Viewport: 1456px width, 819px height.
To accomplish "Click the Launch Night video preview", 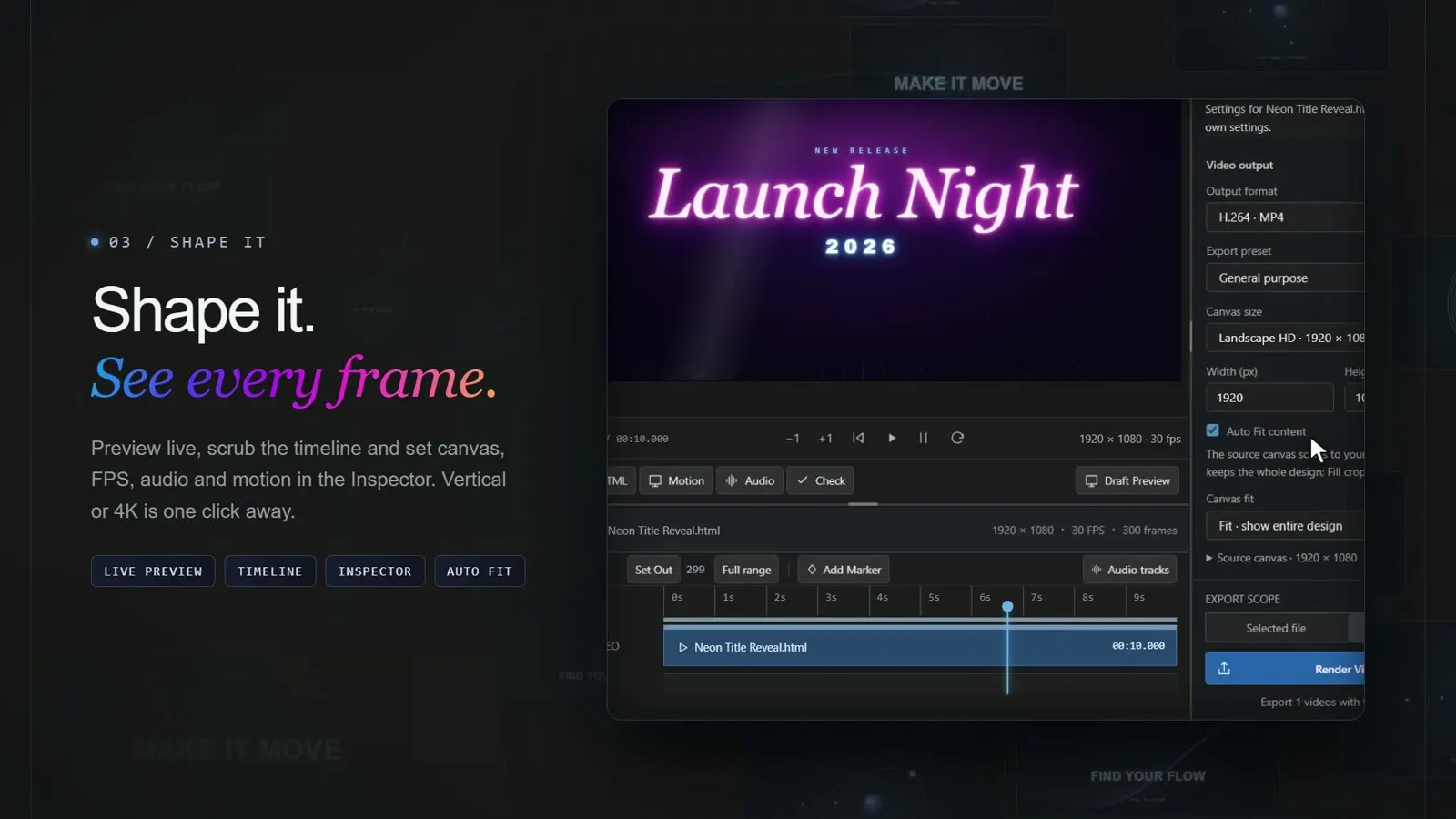I will [895, 240].
